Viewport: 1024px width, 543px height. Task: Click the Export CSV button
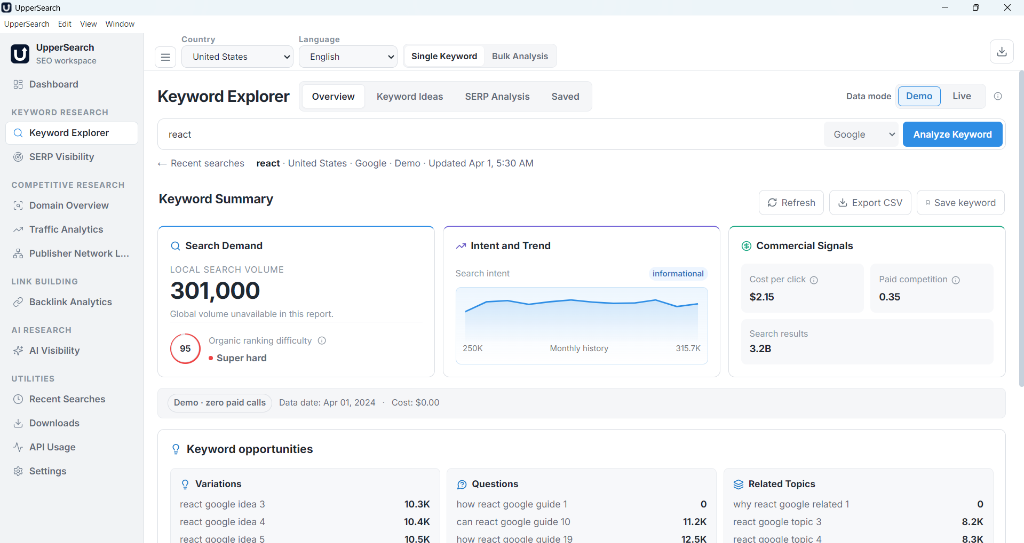click(870, 203)
